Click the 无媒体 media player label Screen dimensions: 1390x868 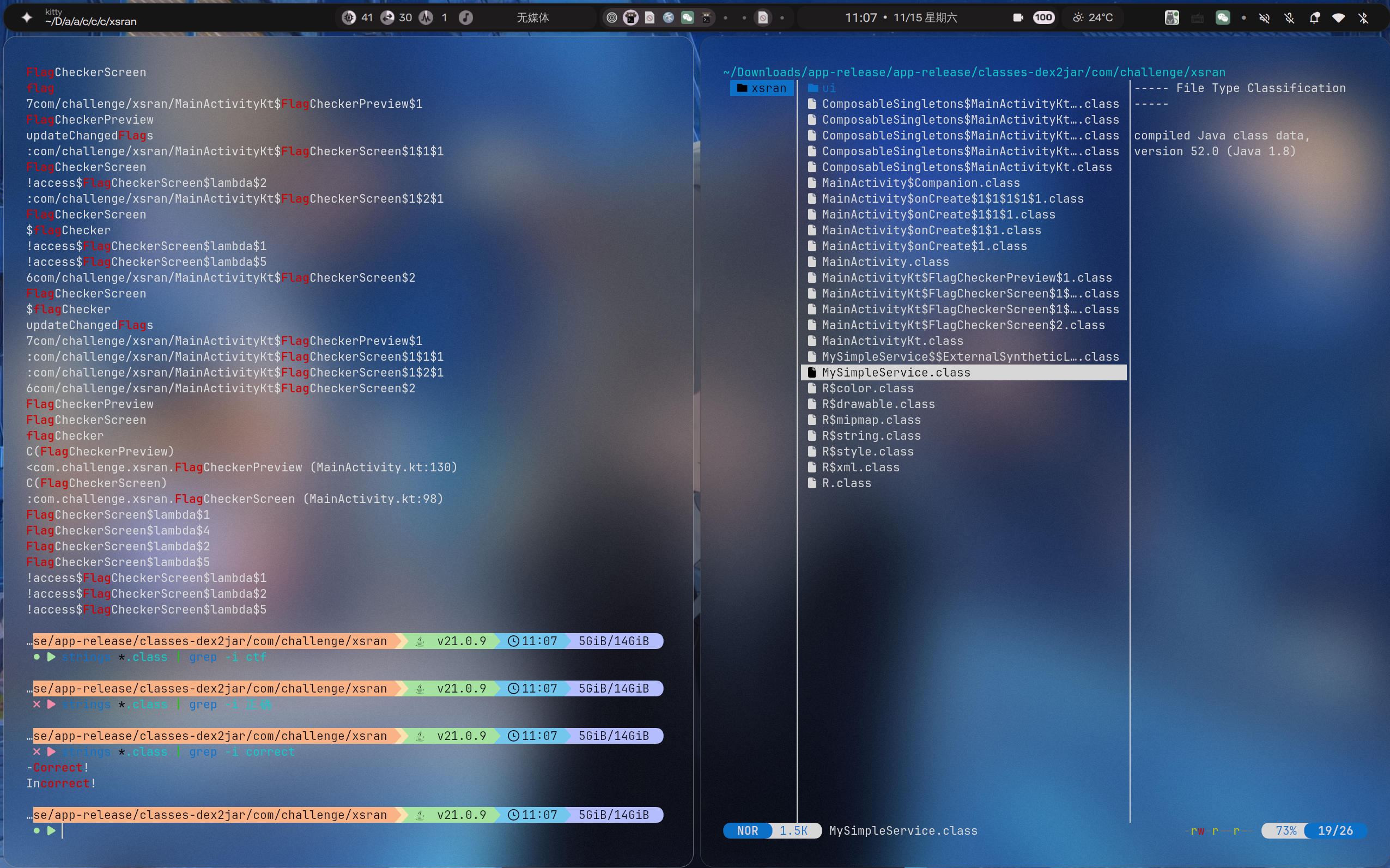click(x=532, y=18)
